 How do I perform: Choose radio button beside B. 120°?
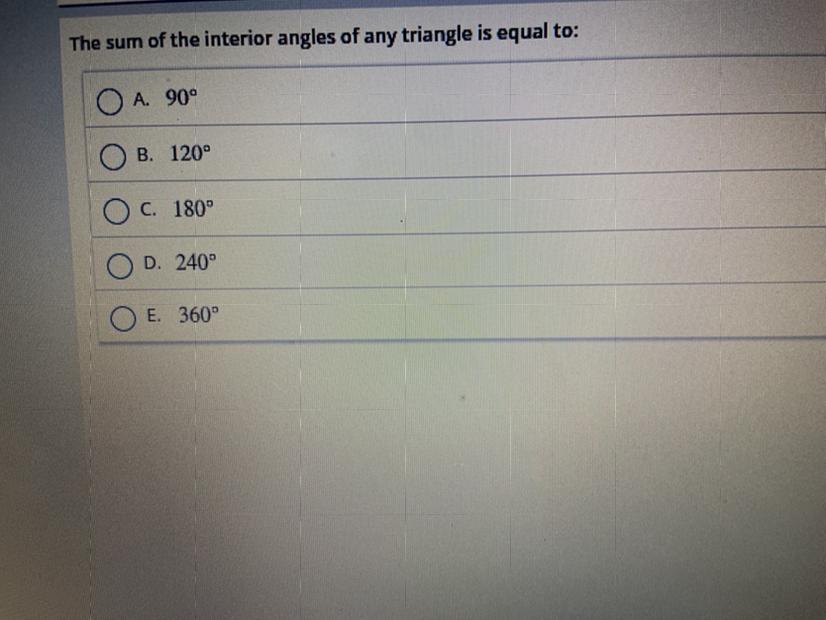[x=113, y=157]
